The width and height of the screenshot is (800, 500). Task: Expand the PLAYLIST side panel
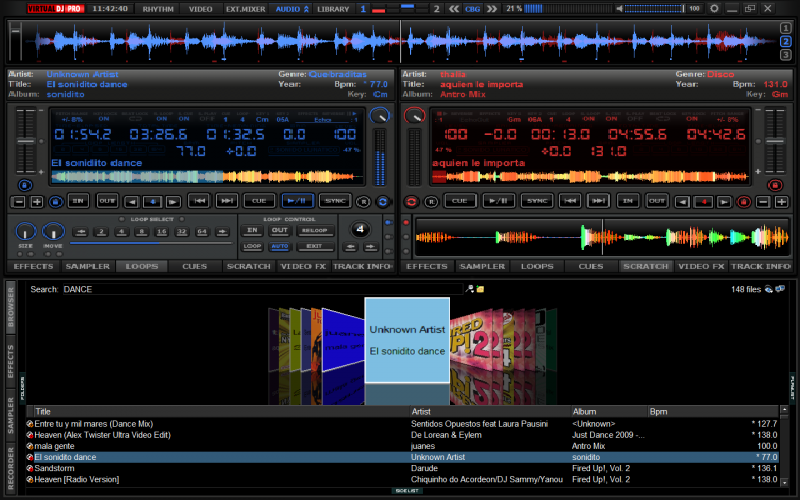tap(792, 388)
